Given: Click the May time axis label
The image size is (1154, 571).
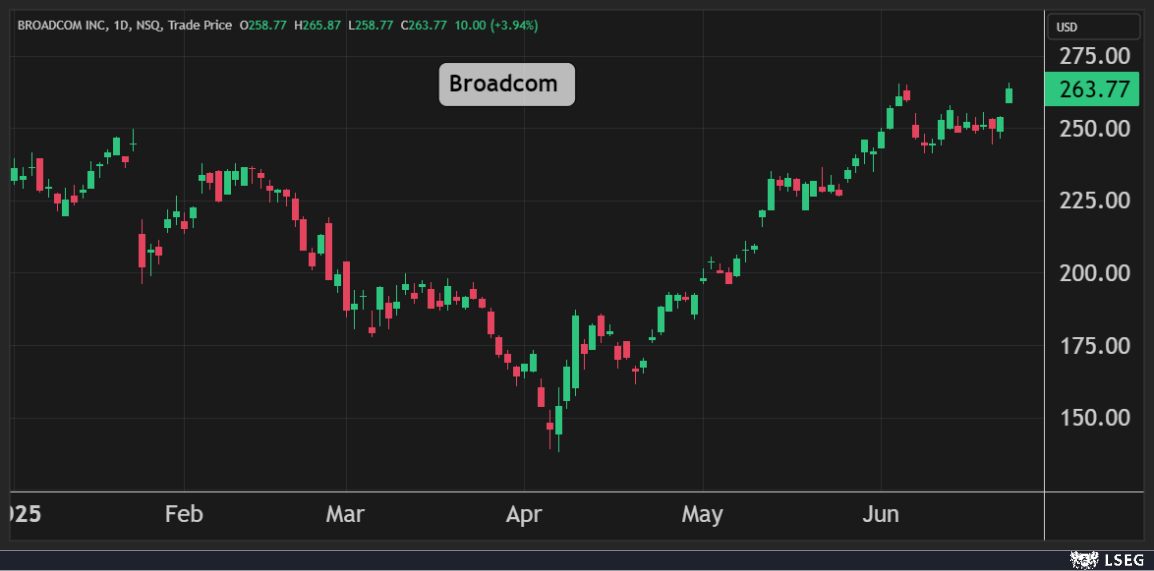Looking at the screenshot, I should point(702,514).
